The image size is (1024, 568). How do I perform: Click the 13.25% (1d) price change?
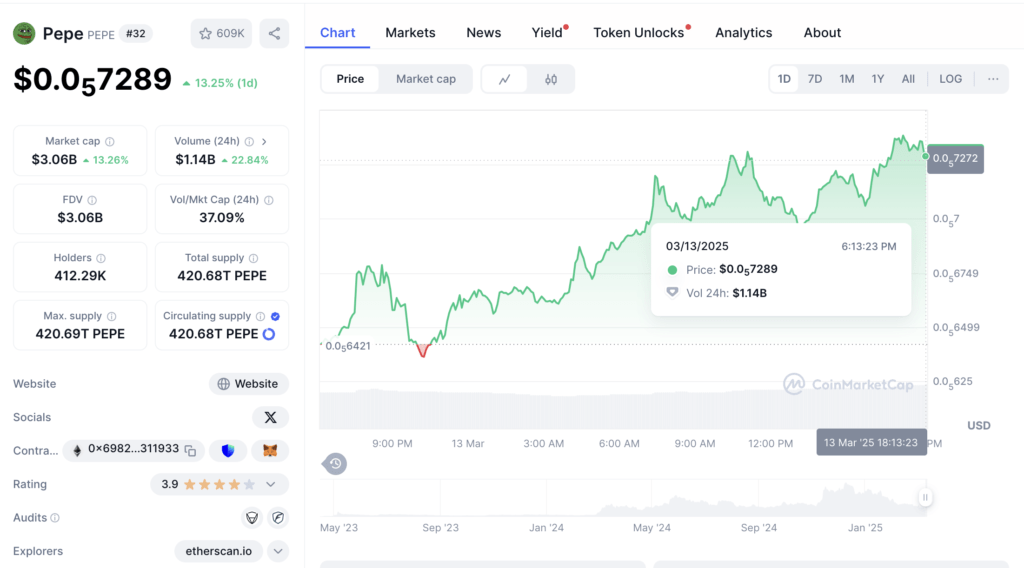pos(220,84)
